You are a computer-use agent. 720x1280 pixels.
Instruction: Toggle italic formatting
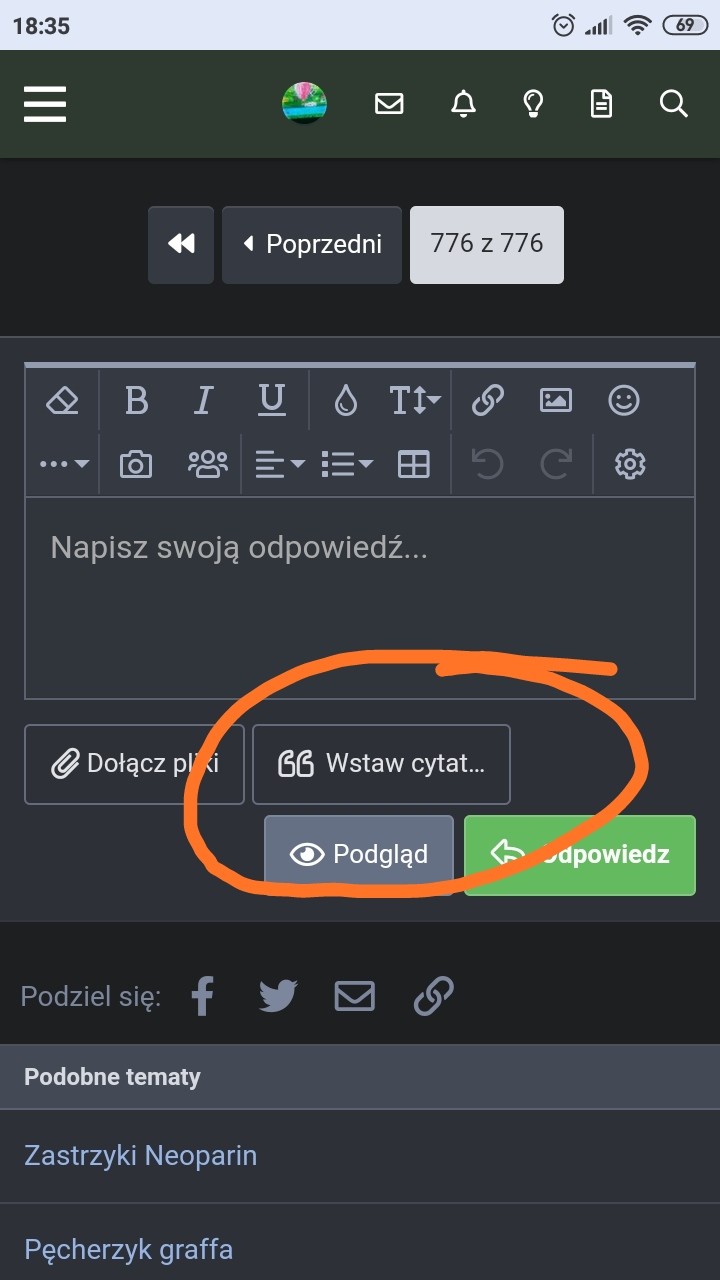204,401
